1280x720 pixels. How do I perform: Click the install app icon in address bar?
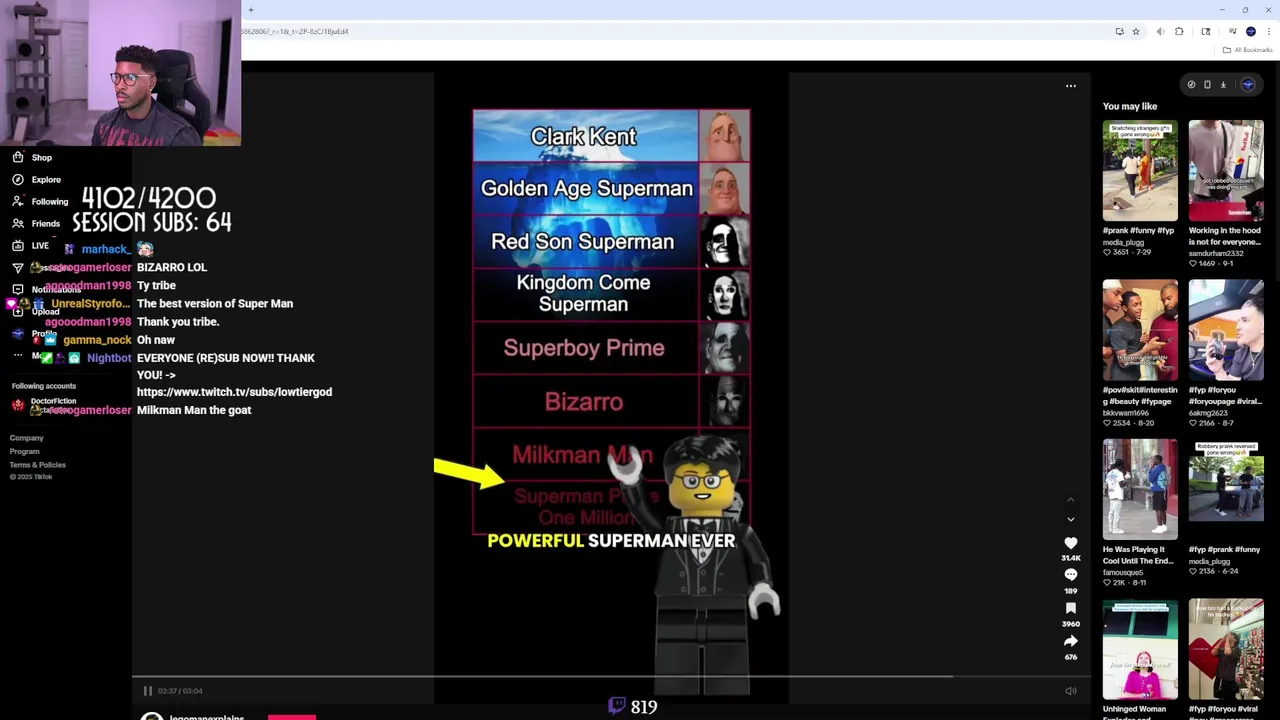tap(1120, 32)
